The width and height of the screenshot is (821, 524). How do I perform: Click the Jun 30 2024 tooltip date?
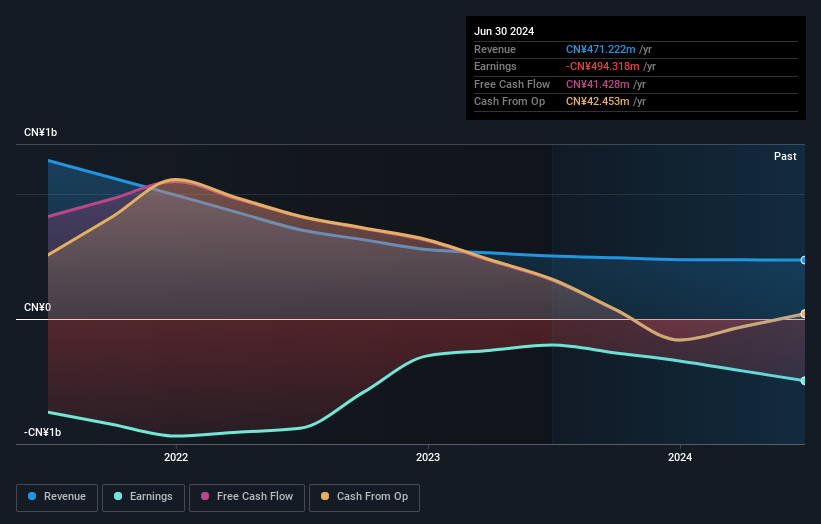504,31
